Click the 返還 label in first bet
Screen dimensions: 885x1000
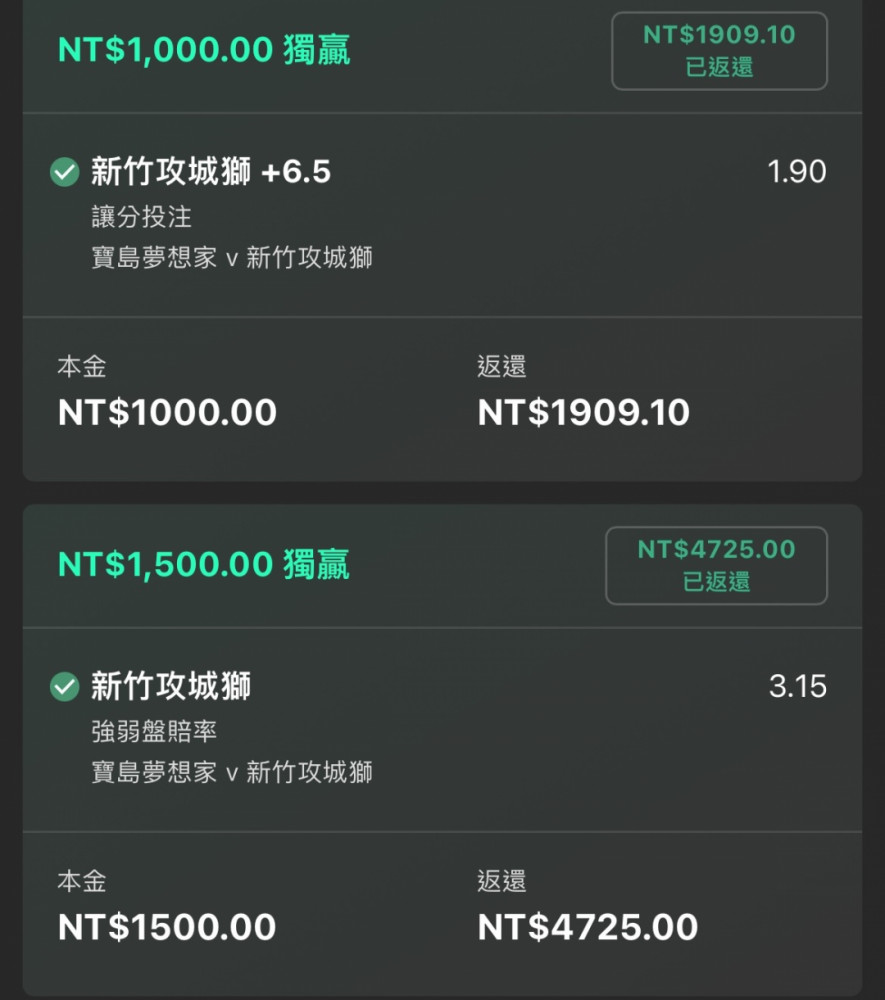coord(502,367)
